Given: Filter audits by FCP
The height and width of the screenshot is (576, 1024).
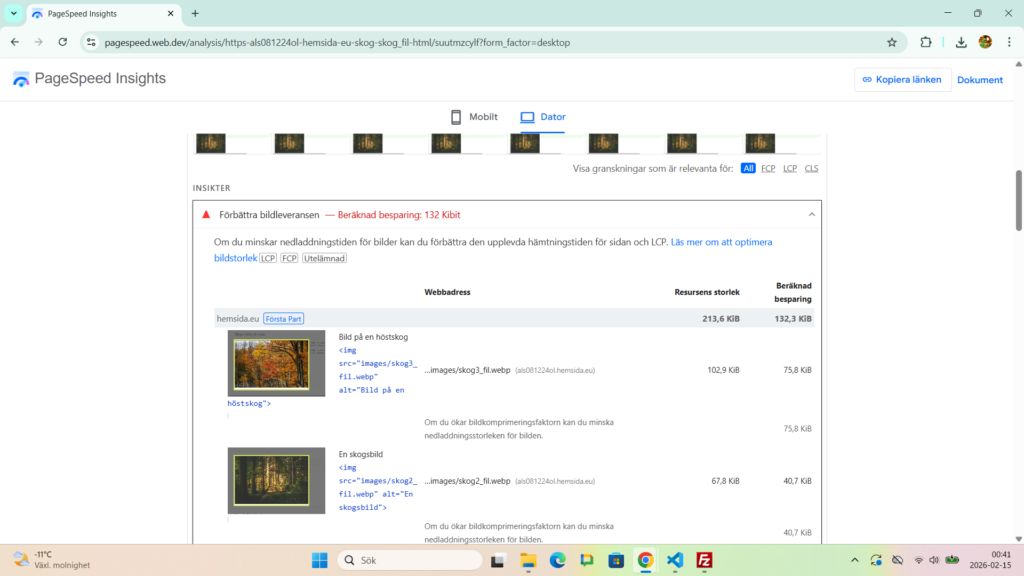Looking at the screenshot, I should [768, 168].
